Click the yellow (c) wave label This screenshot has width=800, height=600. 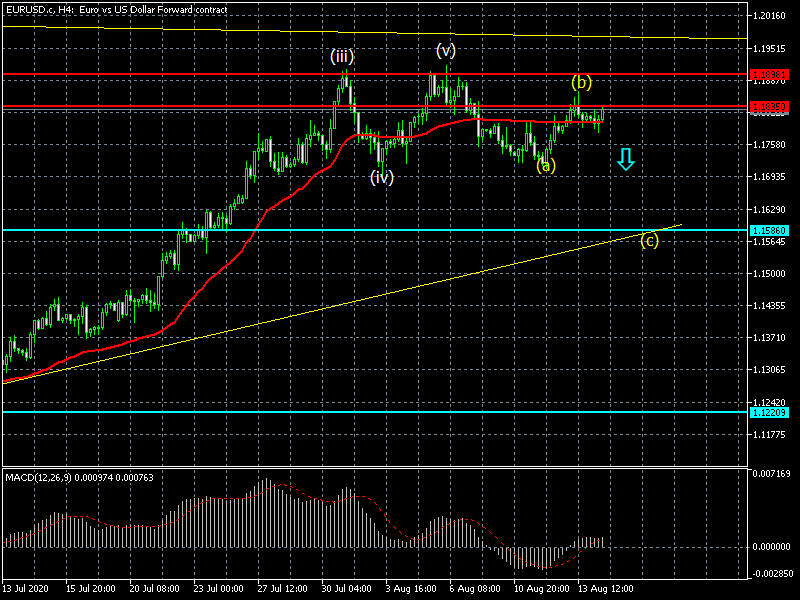coord(649,240)
